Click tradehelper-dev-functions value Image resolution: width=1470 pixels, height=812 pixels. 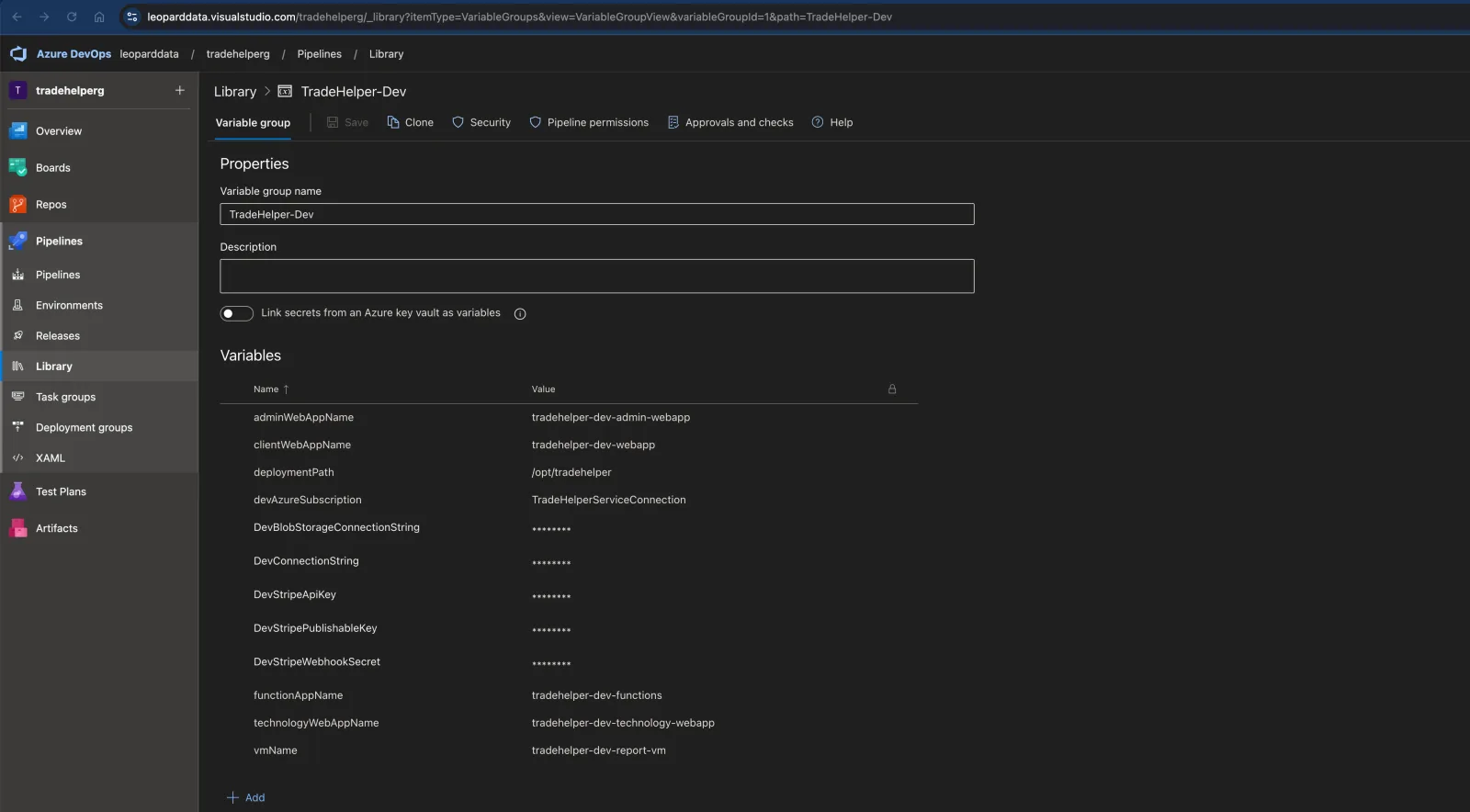point(596,695)
